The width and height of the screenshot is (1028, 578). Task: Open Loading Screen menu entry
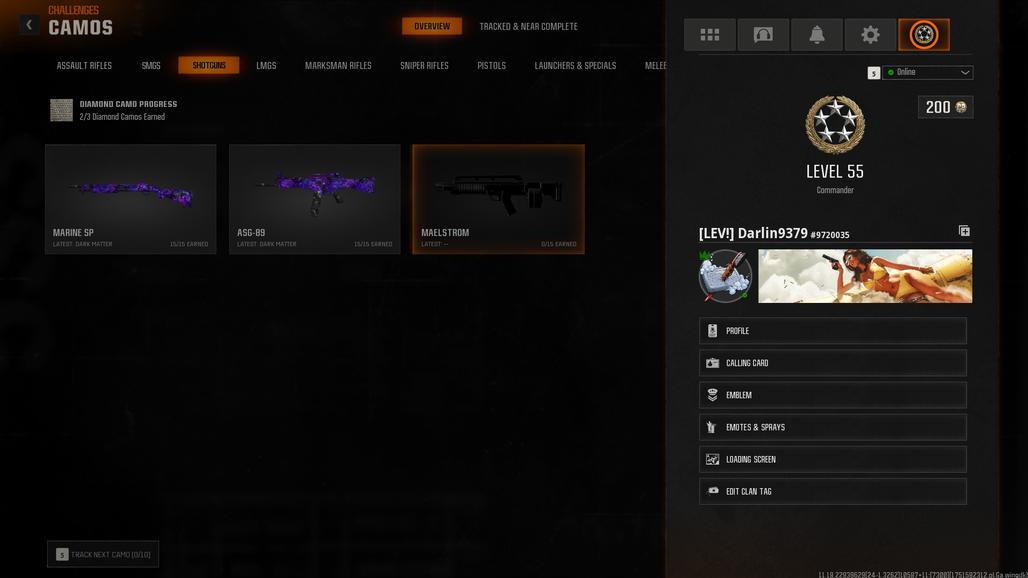tap(833, 459)
